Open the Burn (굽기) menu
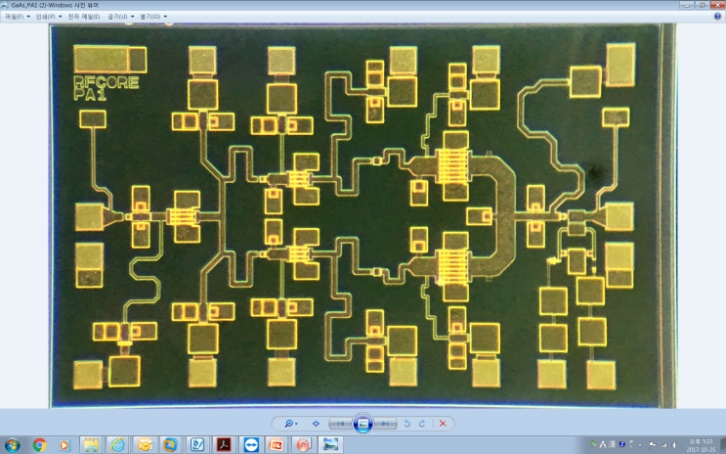Image resolution: width=726 pixels, height=454 pixels. pyautogui.click(x=120, y=16)
